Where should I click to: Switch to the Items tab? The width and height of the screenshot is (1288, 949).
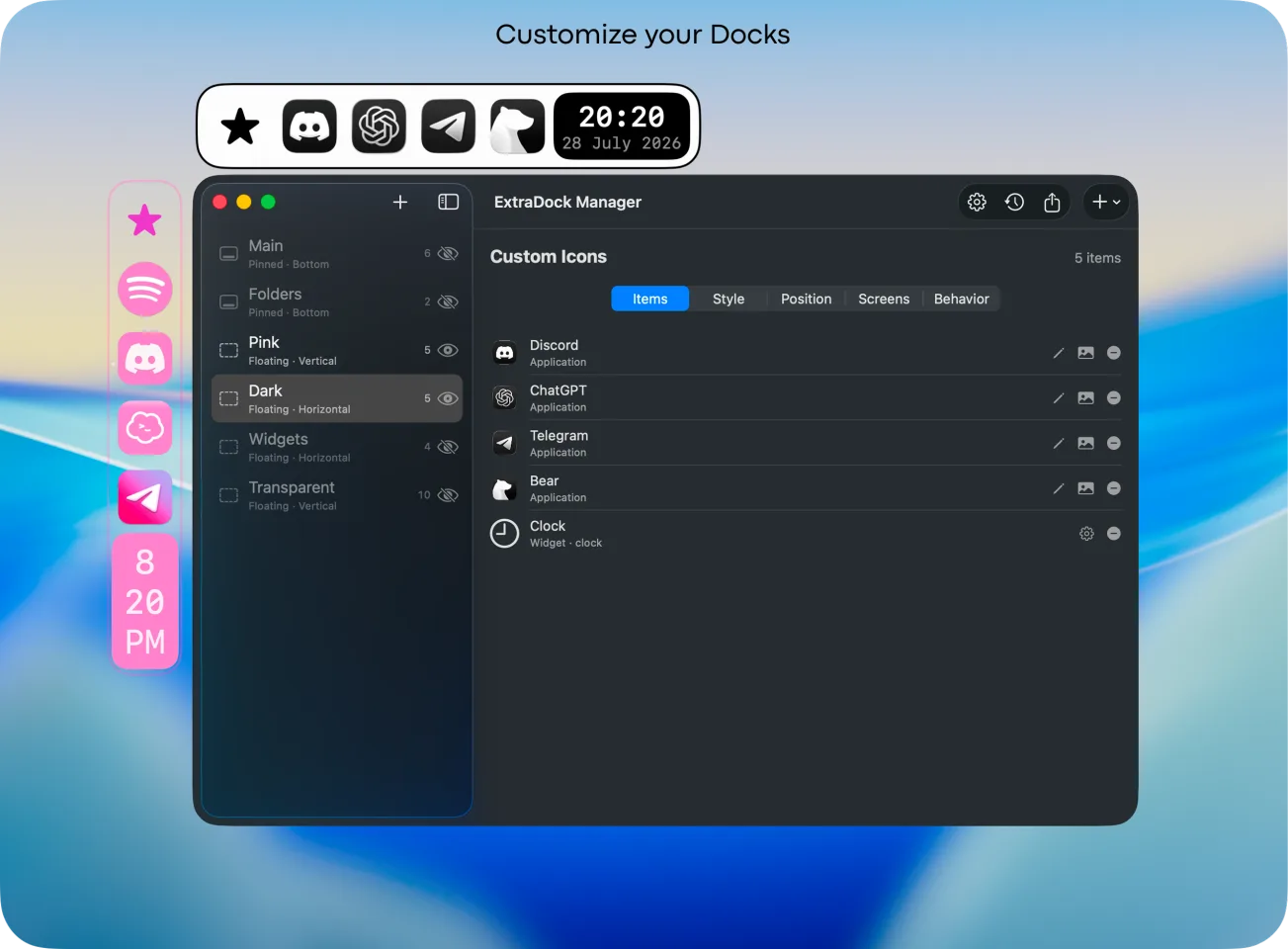[650, 299]
